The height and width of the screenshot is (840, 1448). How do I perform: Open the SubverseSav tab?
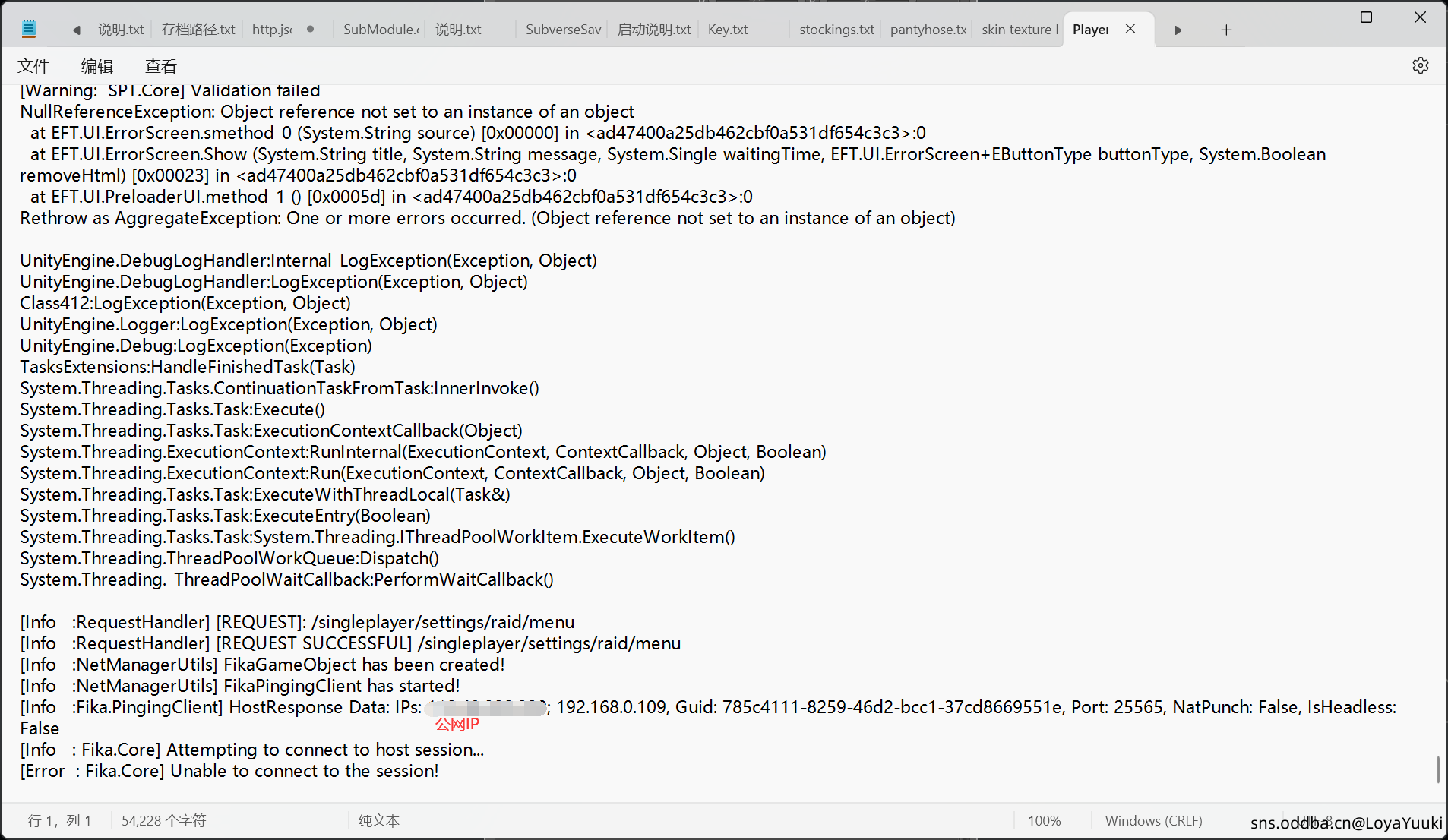click(562, 30)
